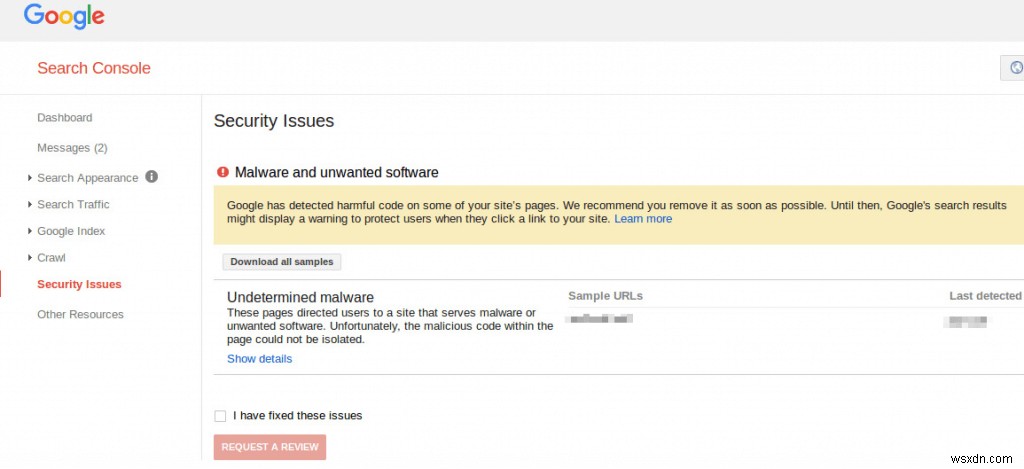The image size is (1024, 469).
Task: Open Messages (2) in sidebar
Action: (72, 148)
